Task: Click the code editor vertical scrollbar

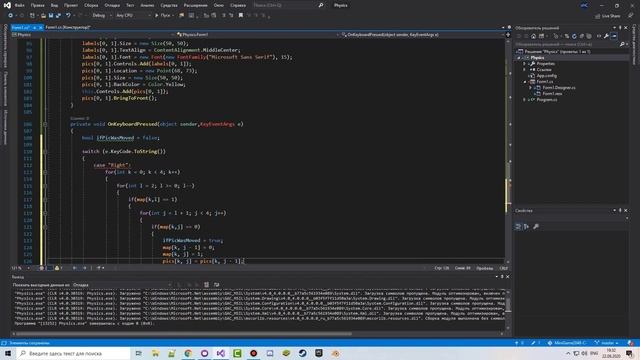Action: (x=508, y=150)
